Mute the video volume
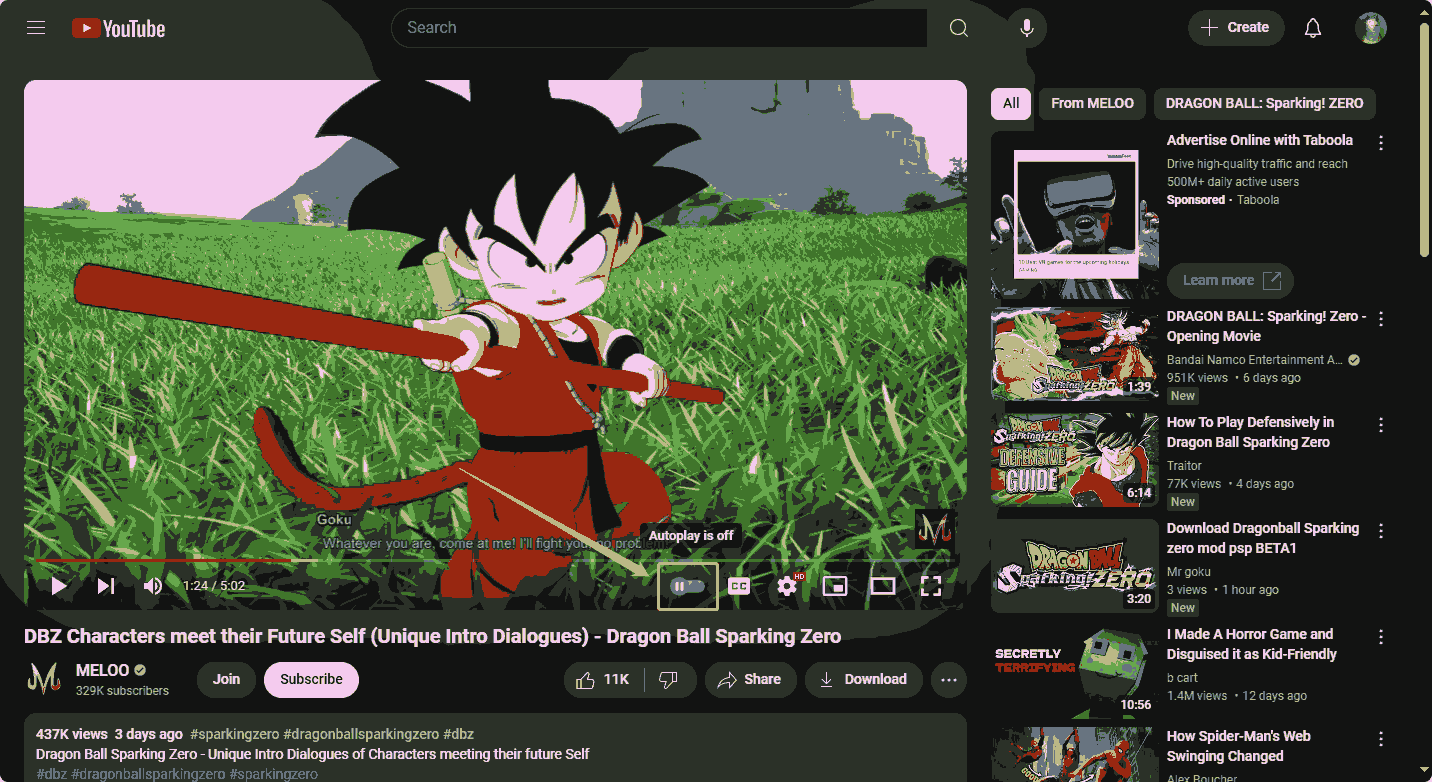The height and width of the screenshot is (782, 1432). (153, 586)
